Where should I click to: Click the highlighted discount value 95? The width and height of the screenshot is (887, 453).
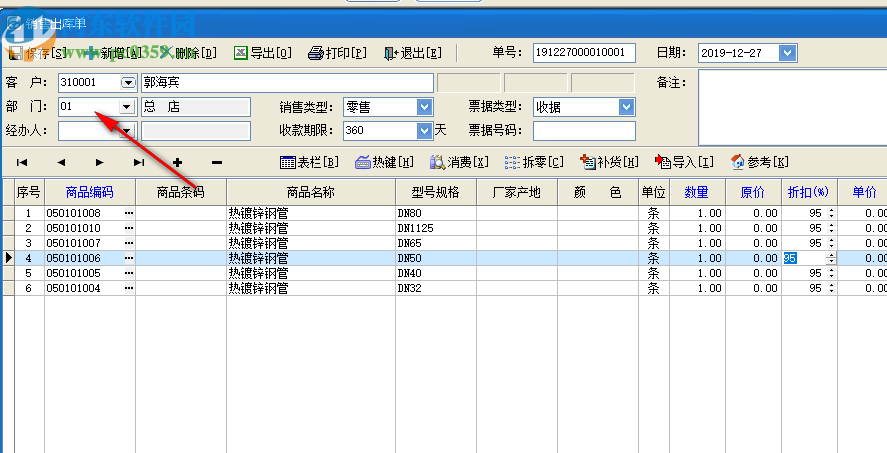pos(790,258)
